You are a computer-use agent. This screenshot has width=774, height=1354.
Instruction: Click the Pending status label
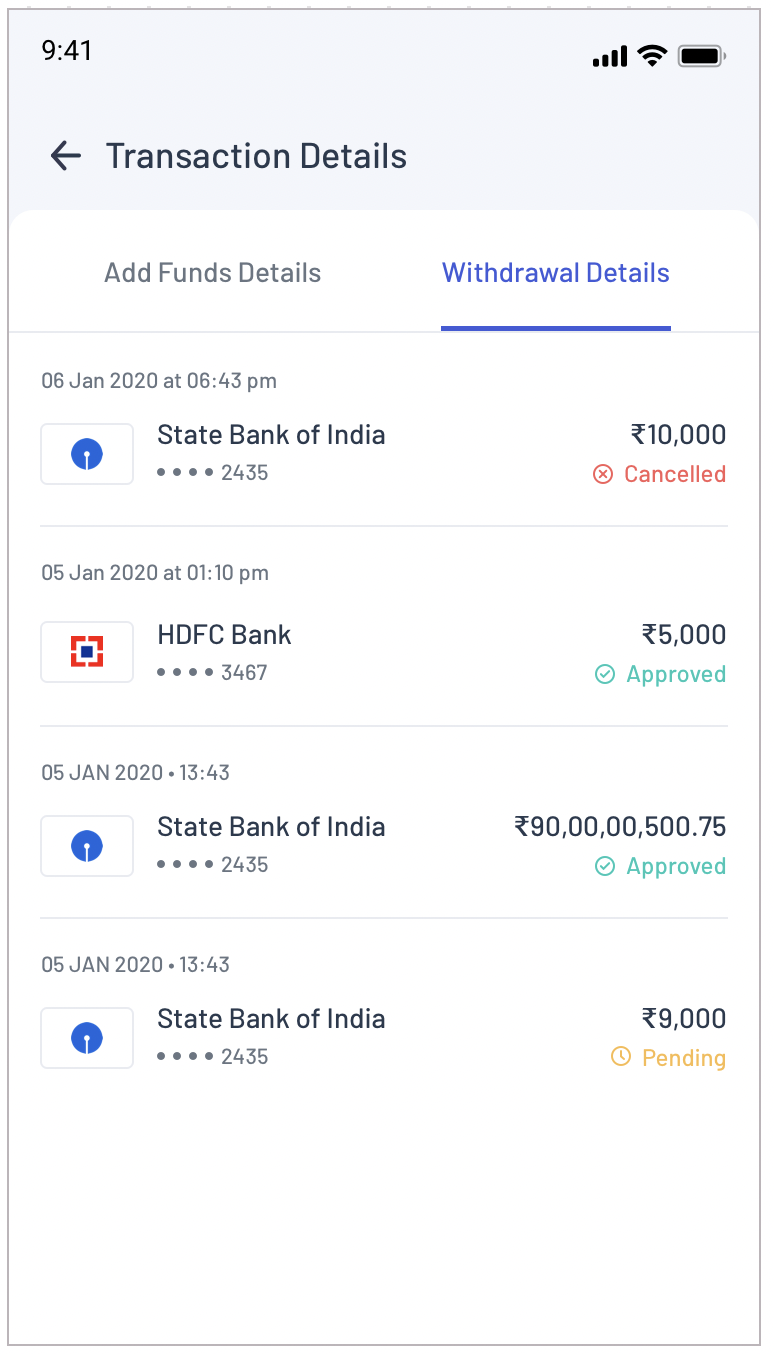pyautogui.click(x=684, y=1058)
